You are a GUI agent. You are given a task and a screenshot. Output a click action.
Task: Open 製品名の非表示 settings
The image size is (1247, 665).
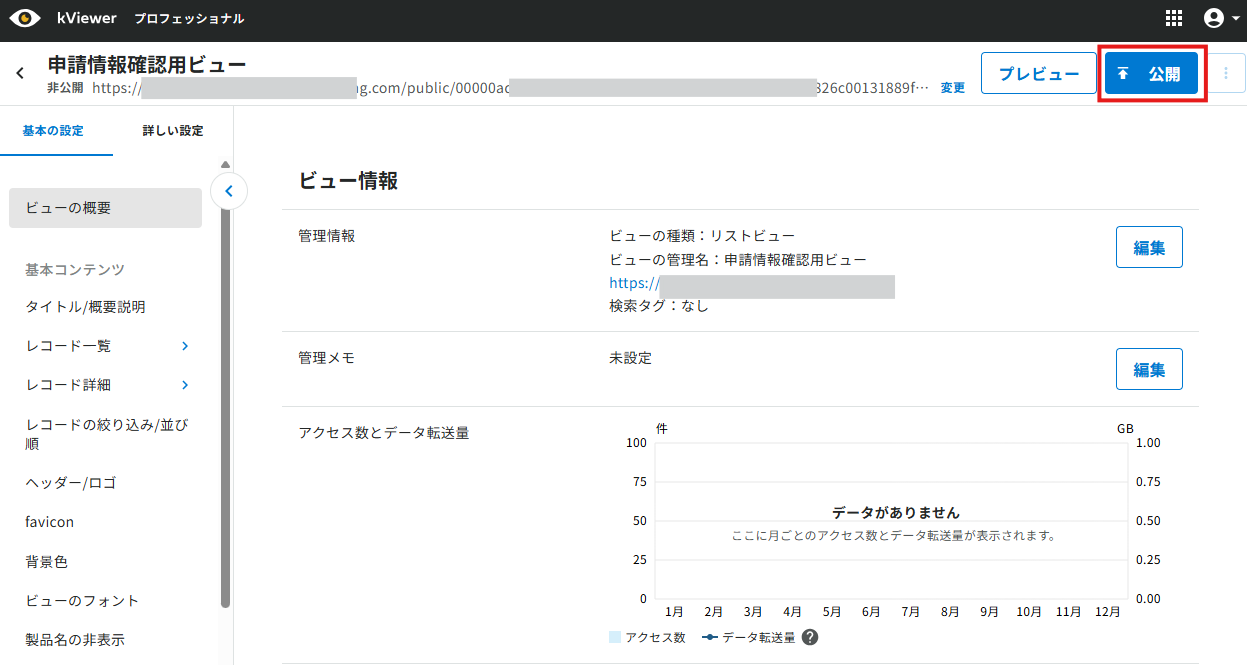[75, 640]
